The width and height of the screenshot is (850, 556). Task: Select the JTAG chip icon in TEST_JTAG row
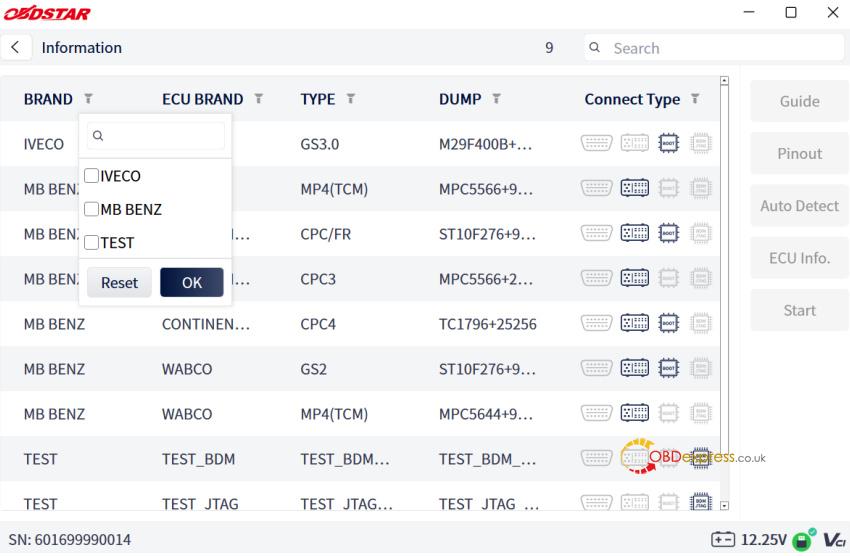[x=700, y=502]
